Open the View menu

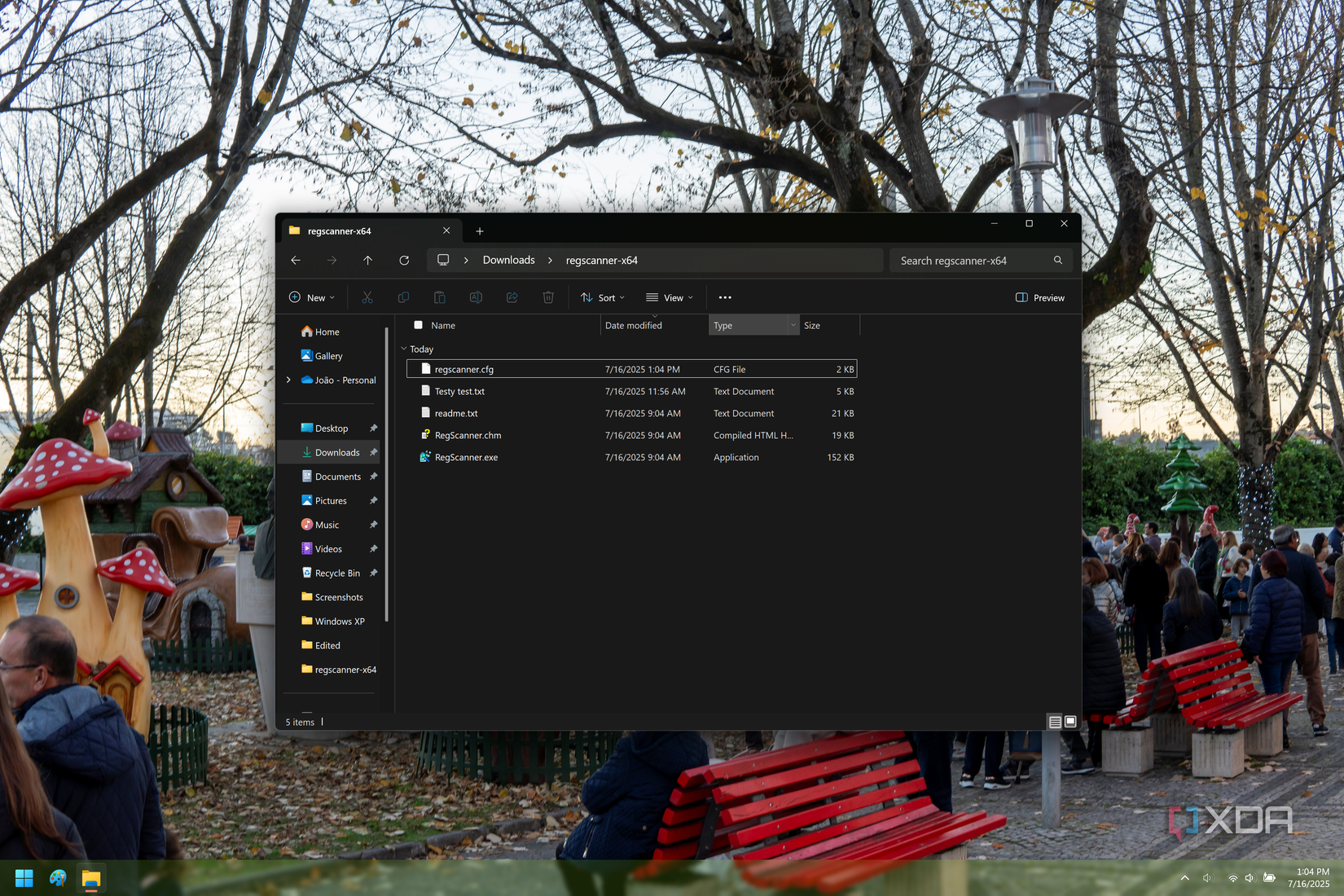670,297
